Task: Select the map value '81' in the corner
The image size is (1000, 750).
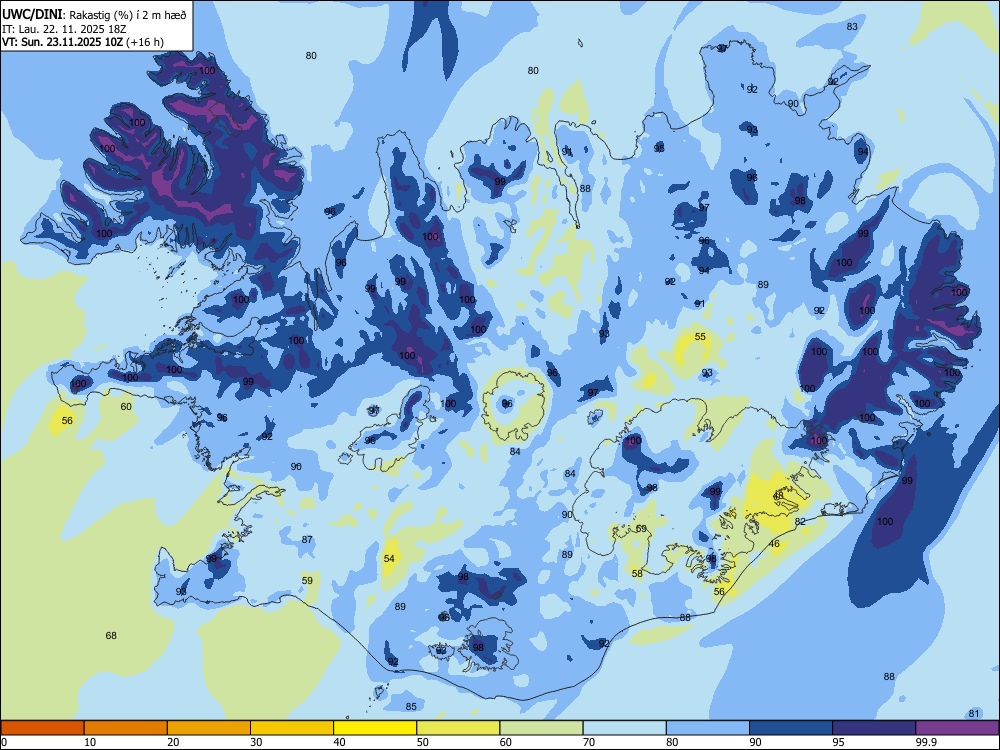Action: pyautogui.click(x=974, y=714)
